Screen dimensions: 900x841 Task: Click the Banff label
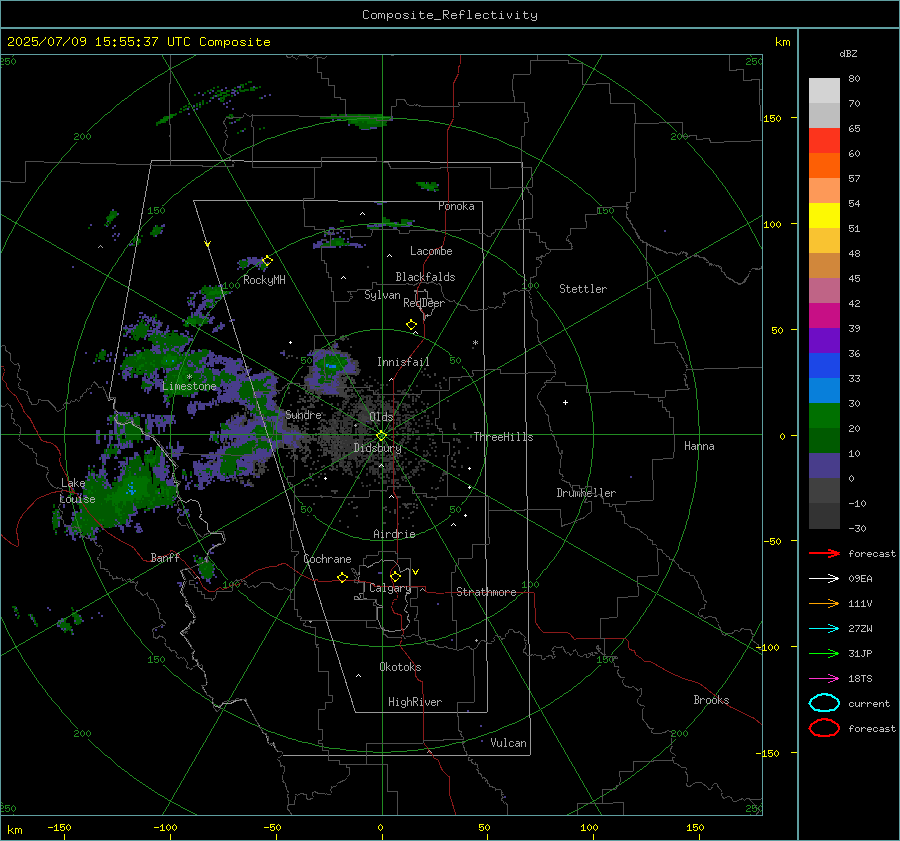click(165, 557)
